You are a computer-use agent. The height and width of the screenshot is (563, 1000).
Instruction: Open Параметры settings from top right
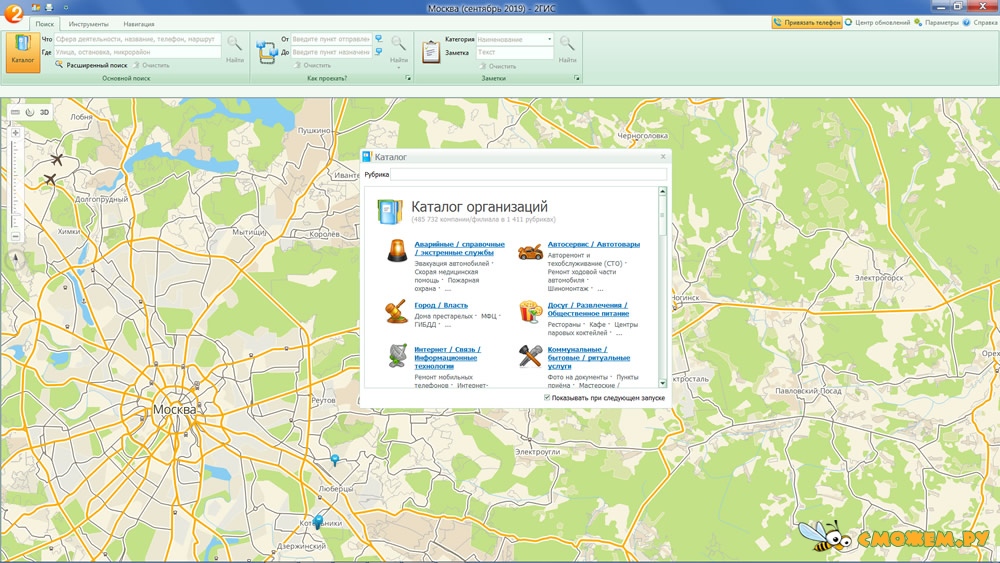936,22
